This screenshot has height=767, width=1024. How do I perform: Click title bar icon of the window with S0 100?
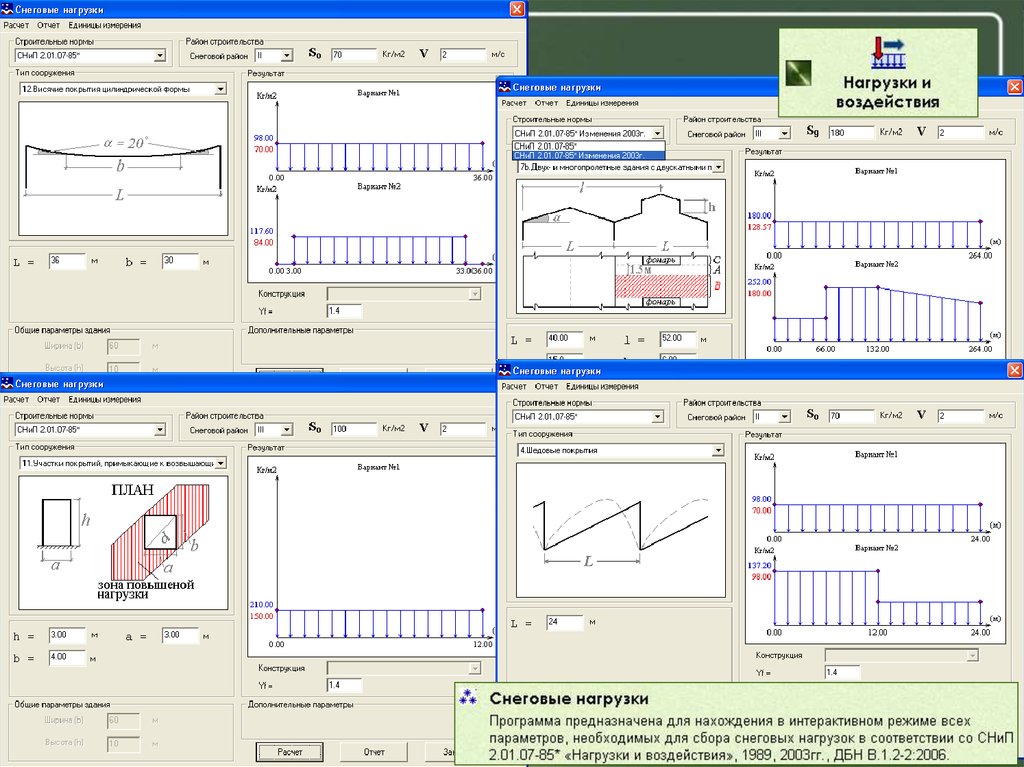(x=8, y=383)
